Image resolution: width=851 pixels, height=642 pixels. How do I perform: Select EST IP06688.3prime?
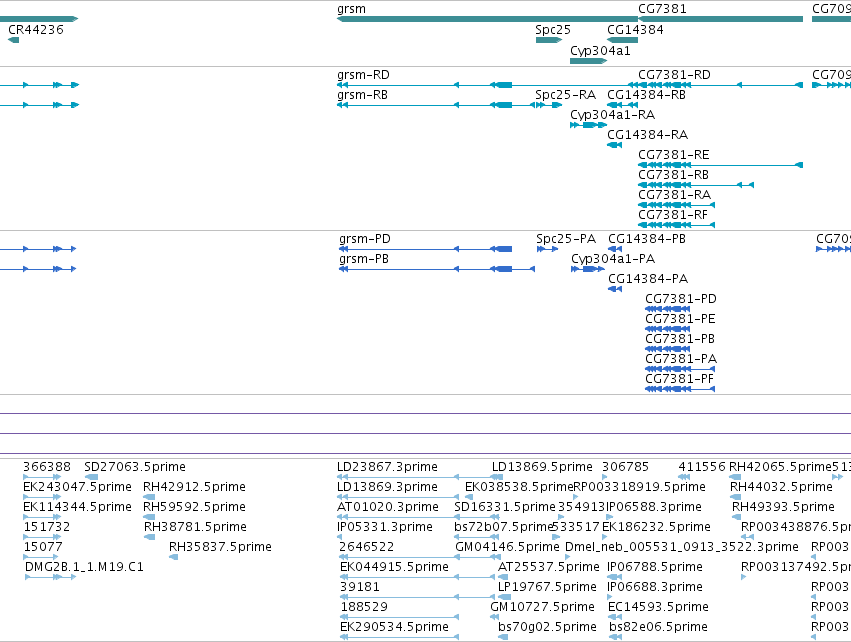(610, 597)
